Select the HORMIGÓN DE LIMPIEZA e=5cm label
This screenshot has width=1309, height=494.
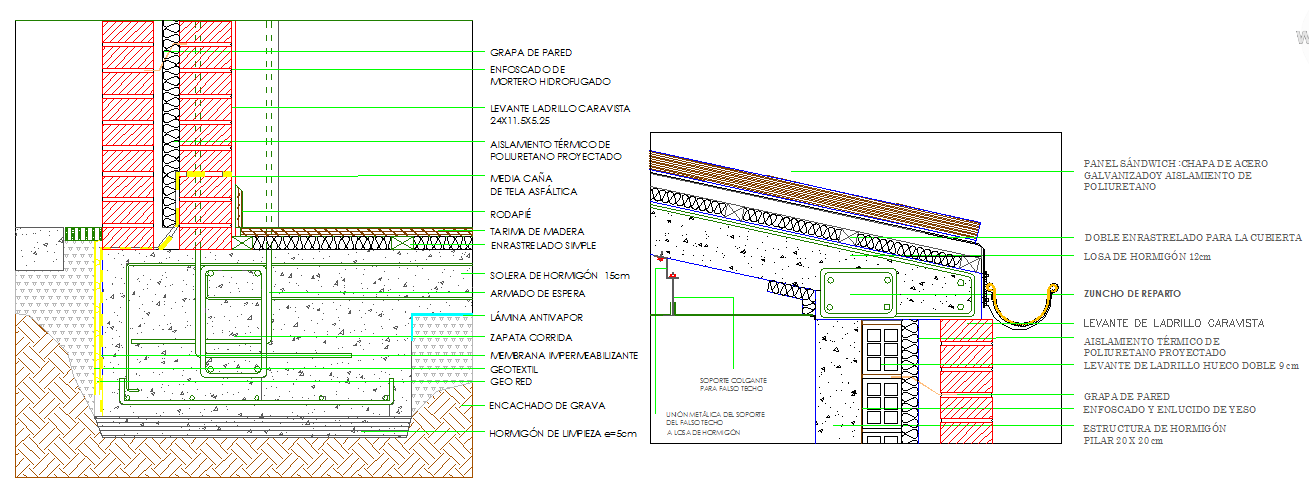[x=562, y=434]
